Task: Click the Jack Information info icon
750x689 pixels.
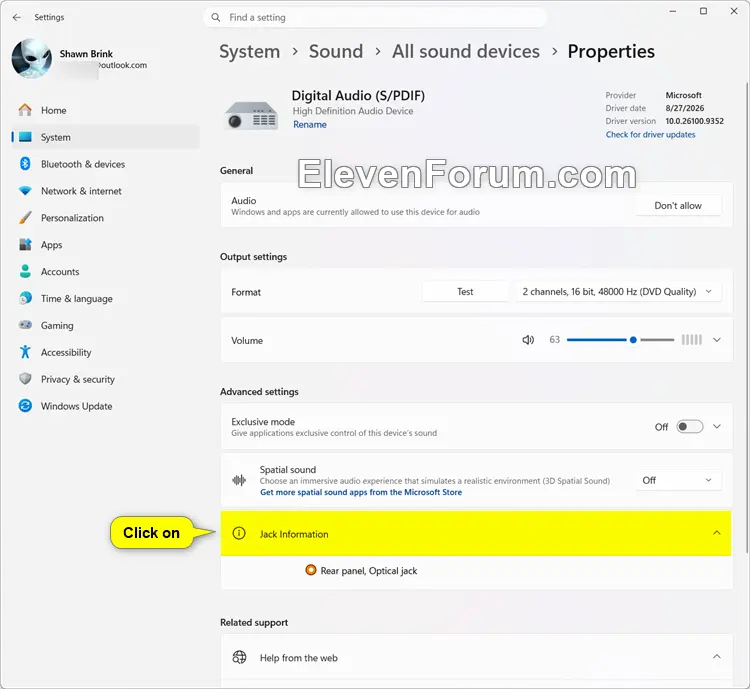Action: point(239,533)
